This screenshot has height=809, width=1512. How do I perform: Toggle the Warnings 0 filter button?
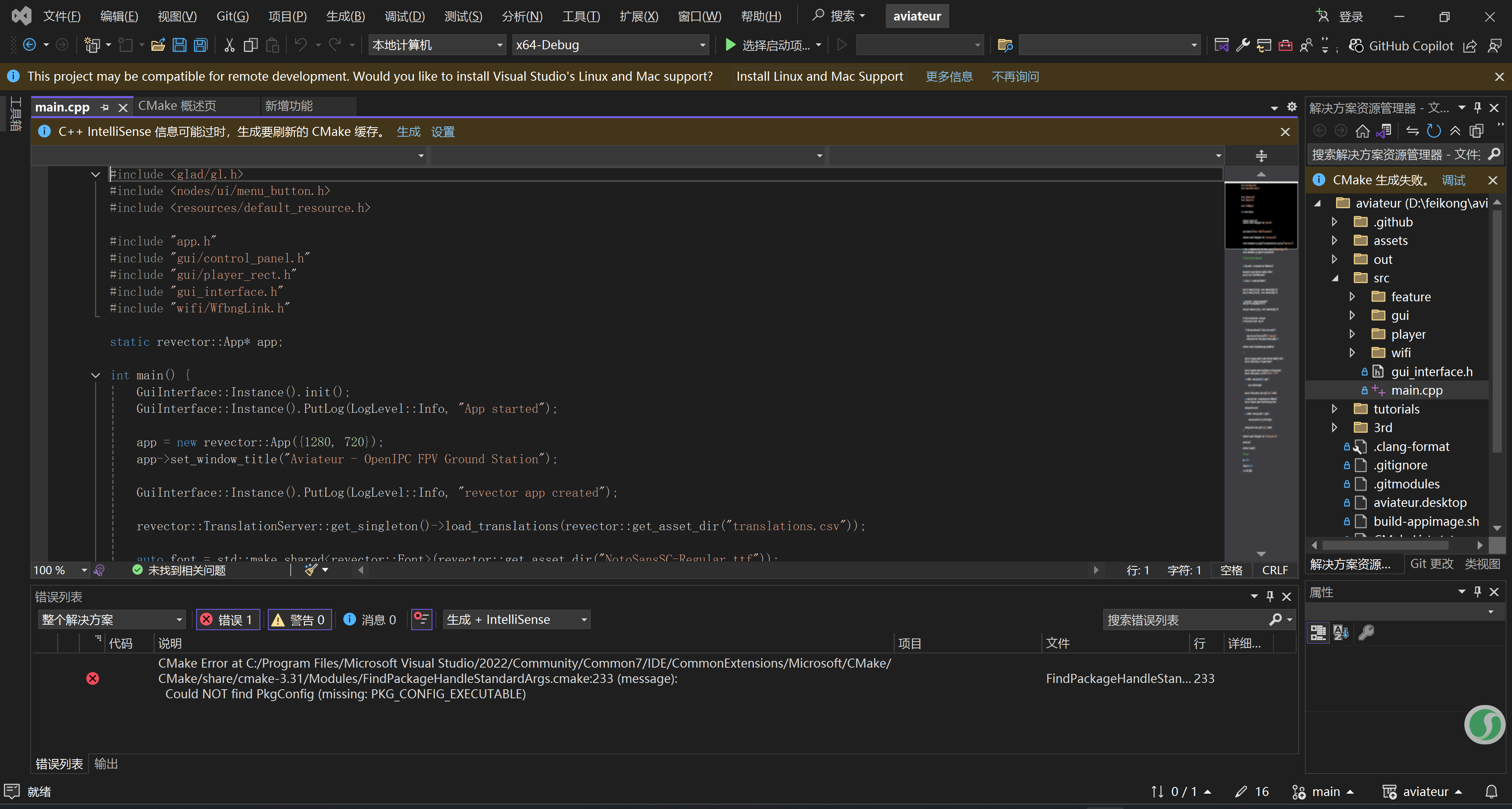pyautogui.click(x=299, y=620)
